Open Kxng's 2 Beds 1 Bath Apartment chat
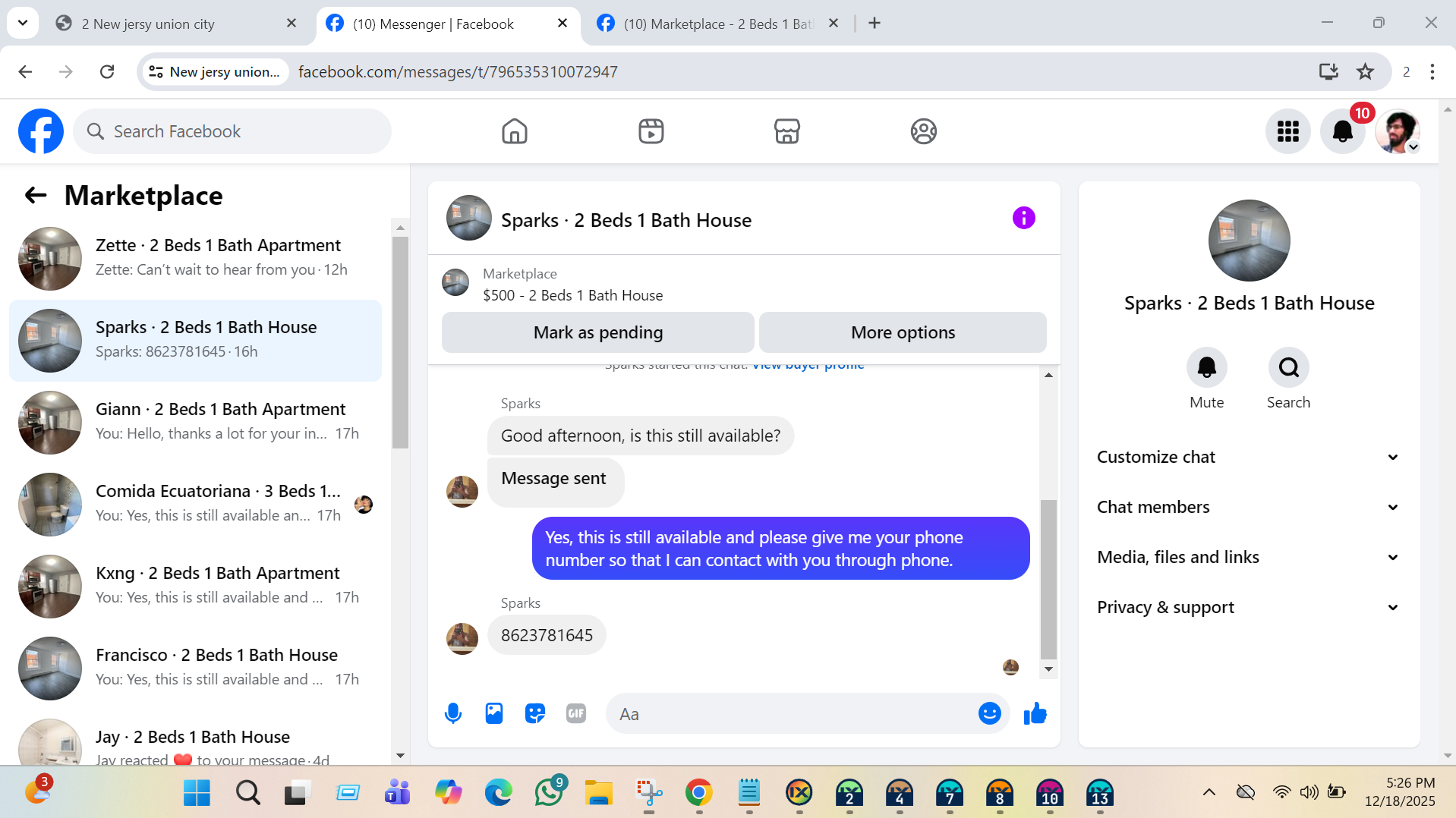Image resolution: width=1456 pixels, height=818 pixels. (x=195, y=586)
